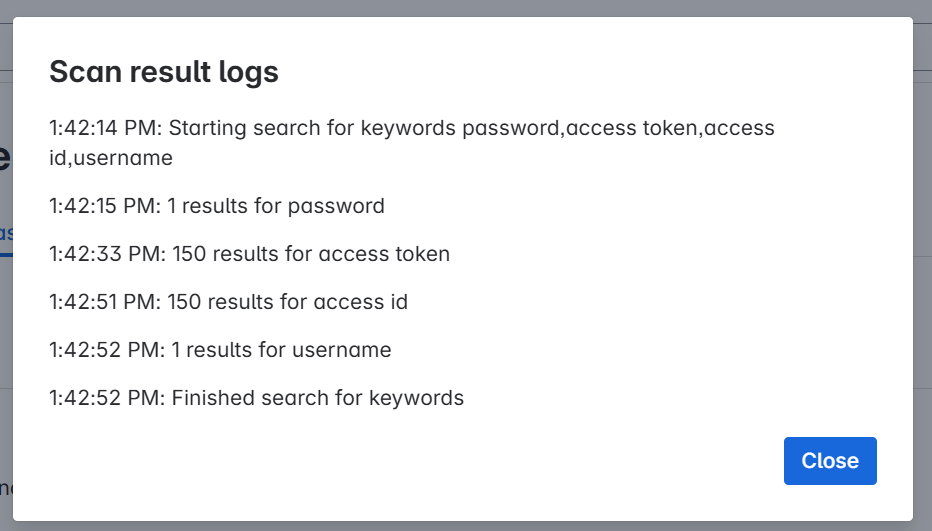The width and height of the screenshot is (932, 531).
Task: Select the "Starting search for keywords" log entry
Action: [x=412, y=143]
